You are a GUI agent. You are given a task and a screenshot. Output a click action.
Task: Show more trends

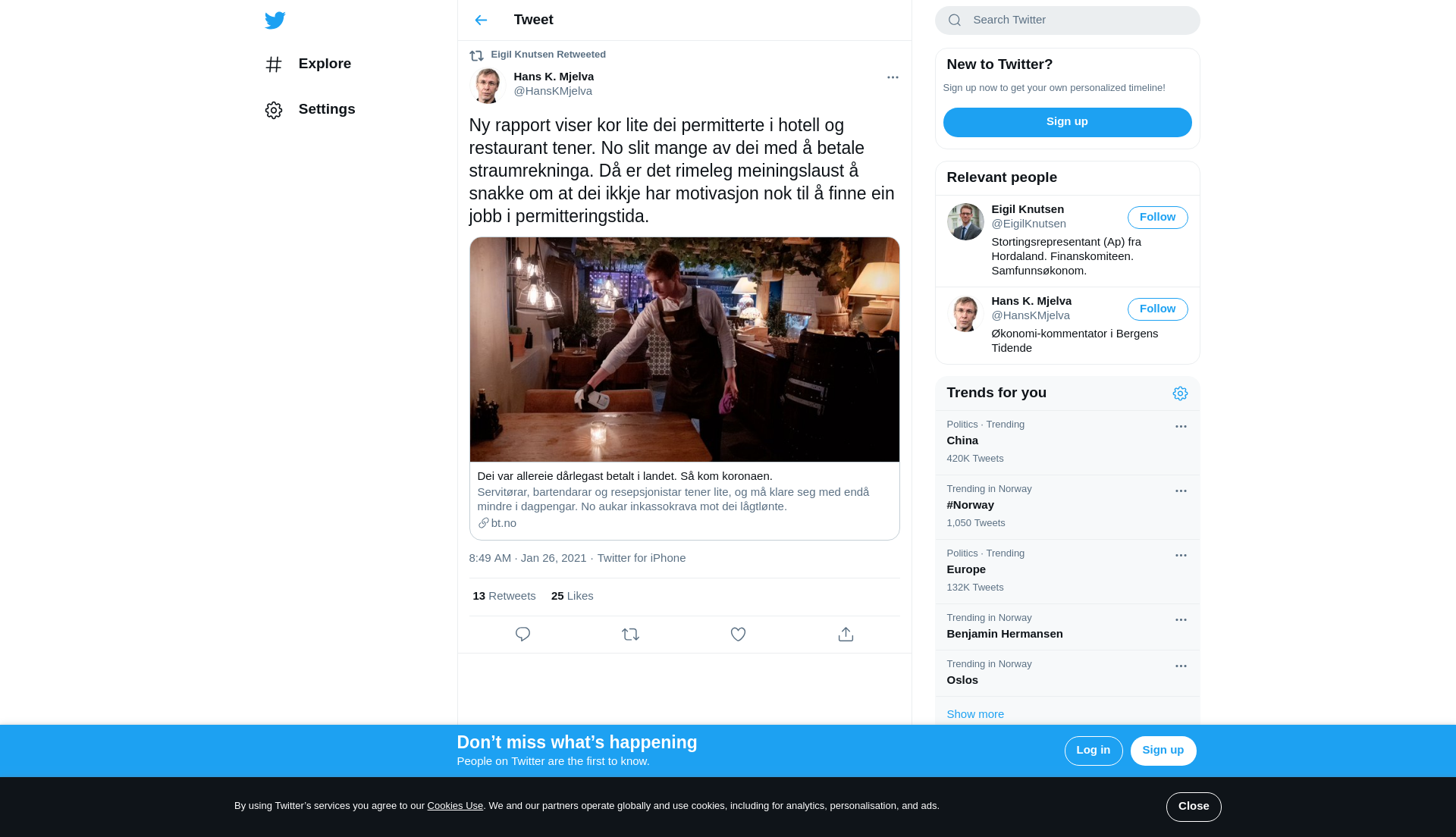point(975,714)
